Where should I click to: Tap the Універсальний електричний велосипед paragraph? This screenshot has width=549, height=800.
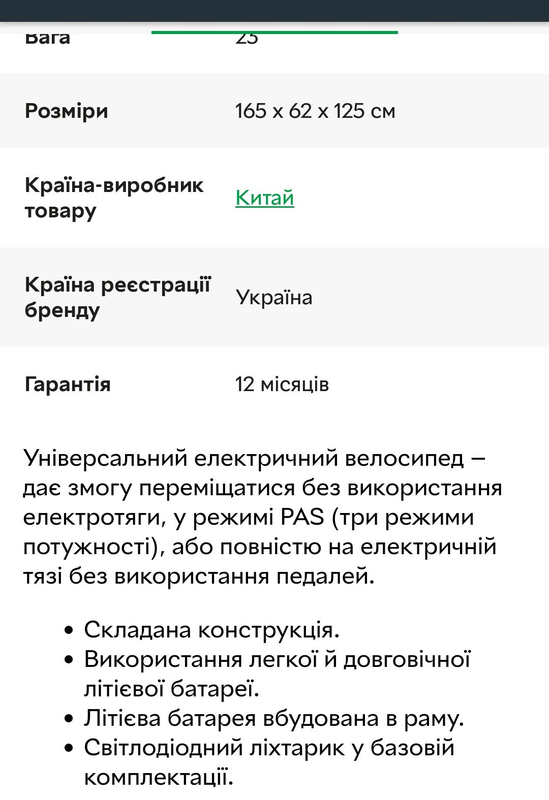(x=262, y=517)
